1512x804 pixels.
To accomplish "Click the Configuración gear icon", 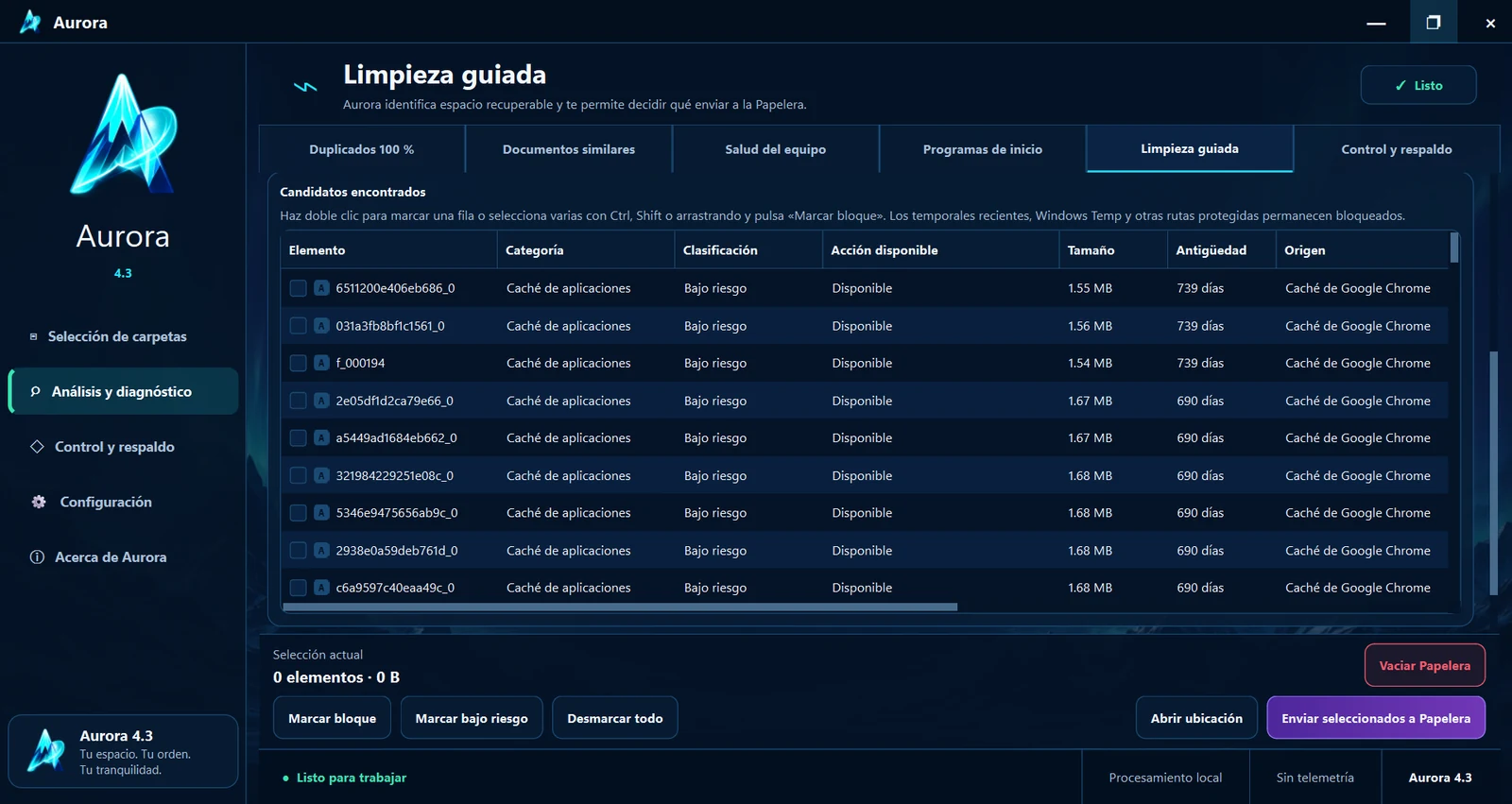I will click(x=39, y=502).
